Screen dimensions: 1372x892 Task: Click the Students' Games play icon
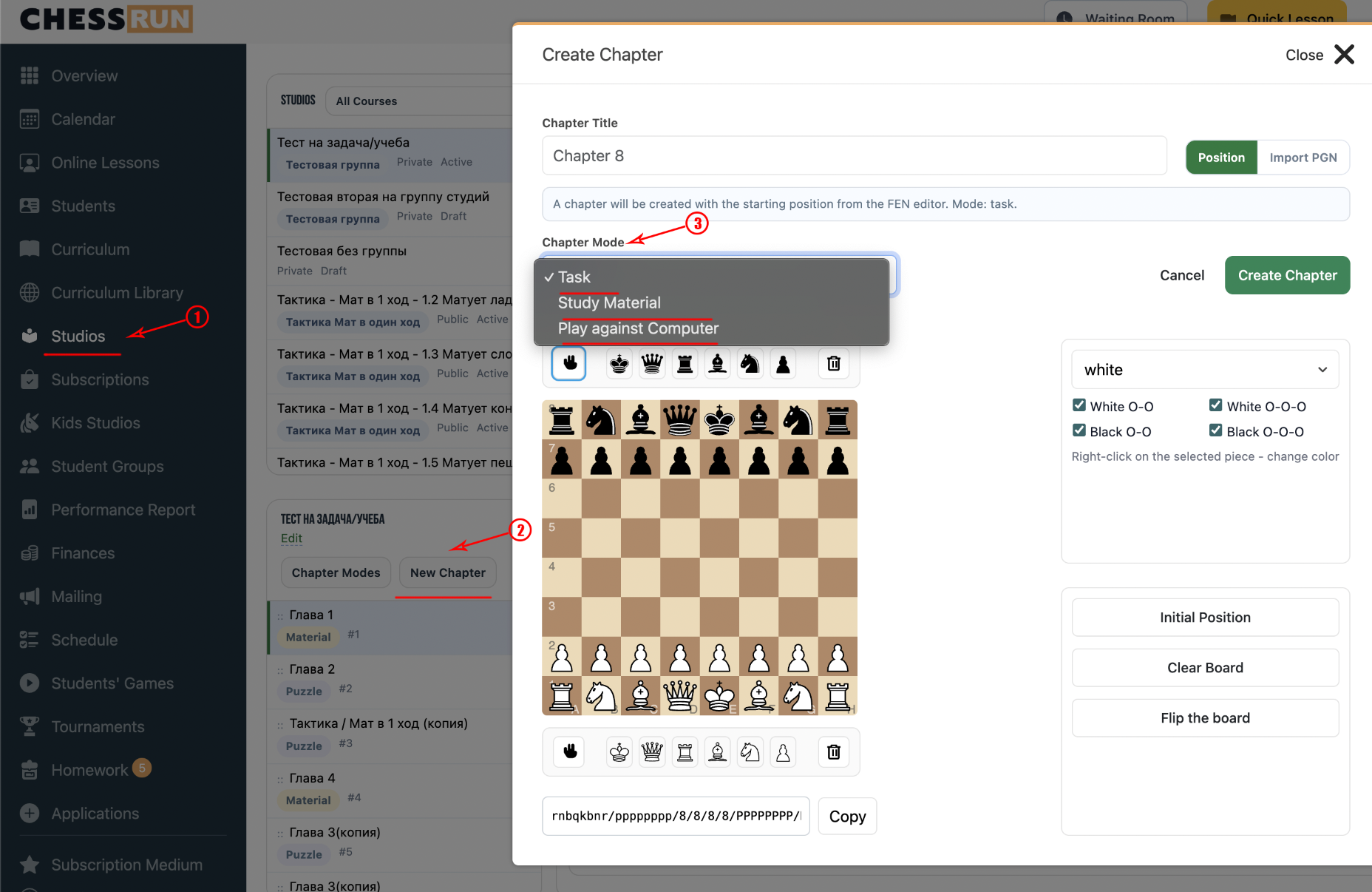pos(30,683)
